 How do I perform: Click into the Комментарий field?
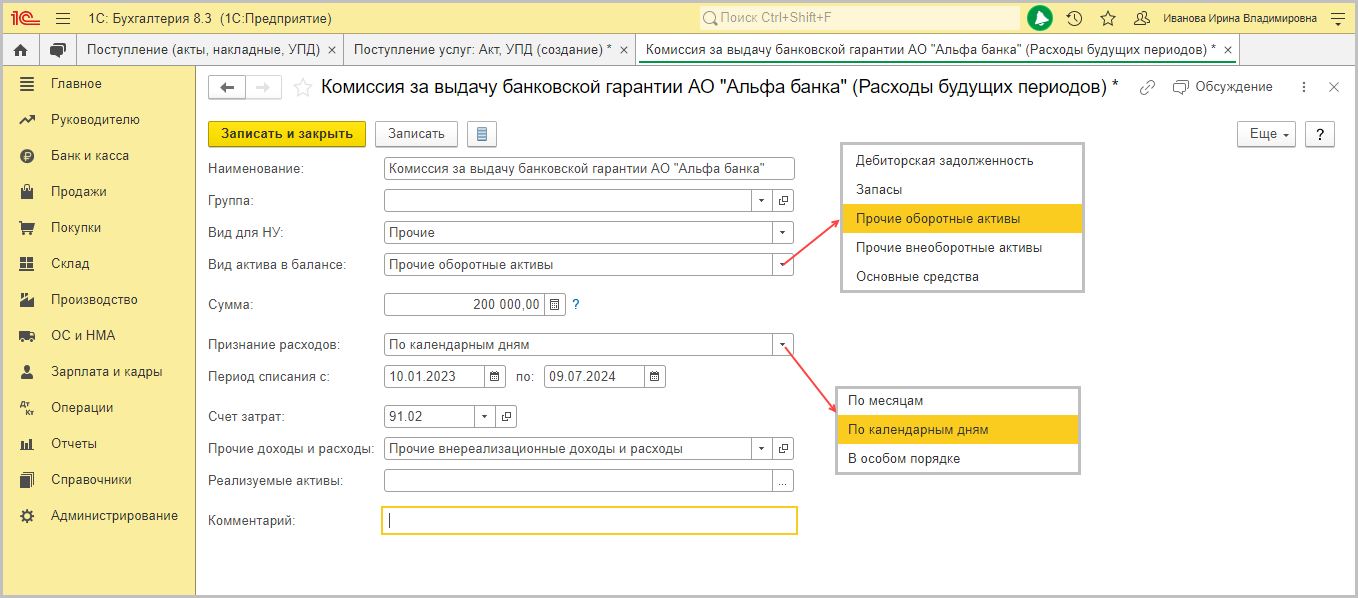click(589, 521)
